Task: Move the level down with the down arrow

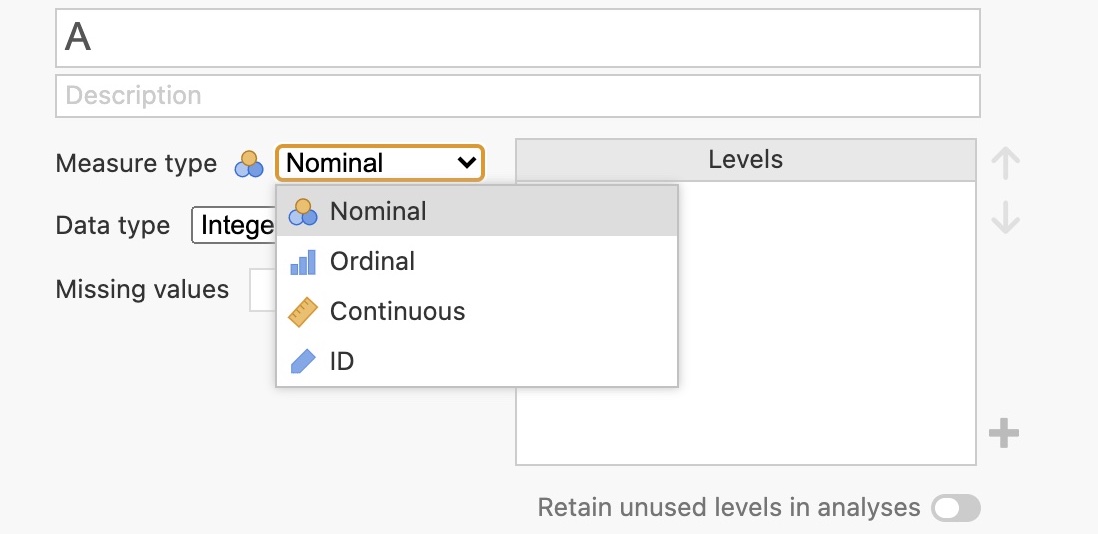Action: pyautogui.click(x=1005, y=217)
